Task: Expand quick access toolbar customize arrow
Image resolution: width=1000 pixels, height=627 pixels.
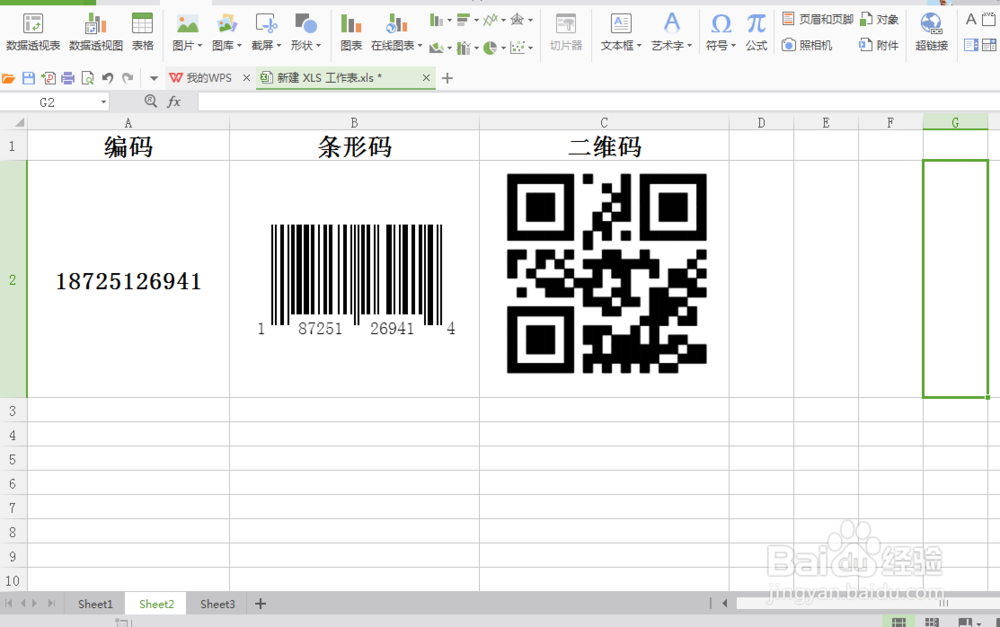Action: (154, 78)
